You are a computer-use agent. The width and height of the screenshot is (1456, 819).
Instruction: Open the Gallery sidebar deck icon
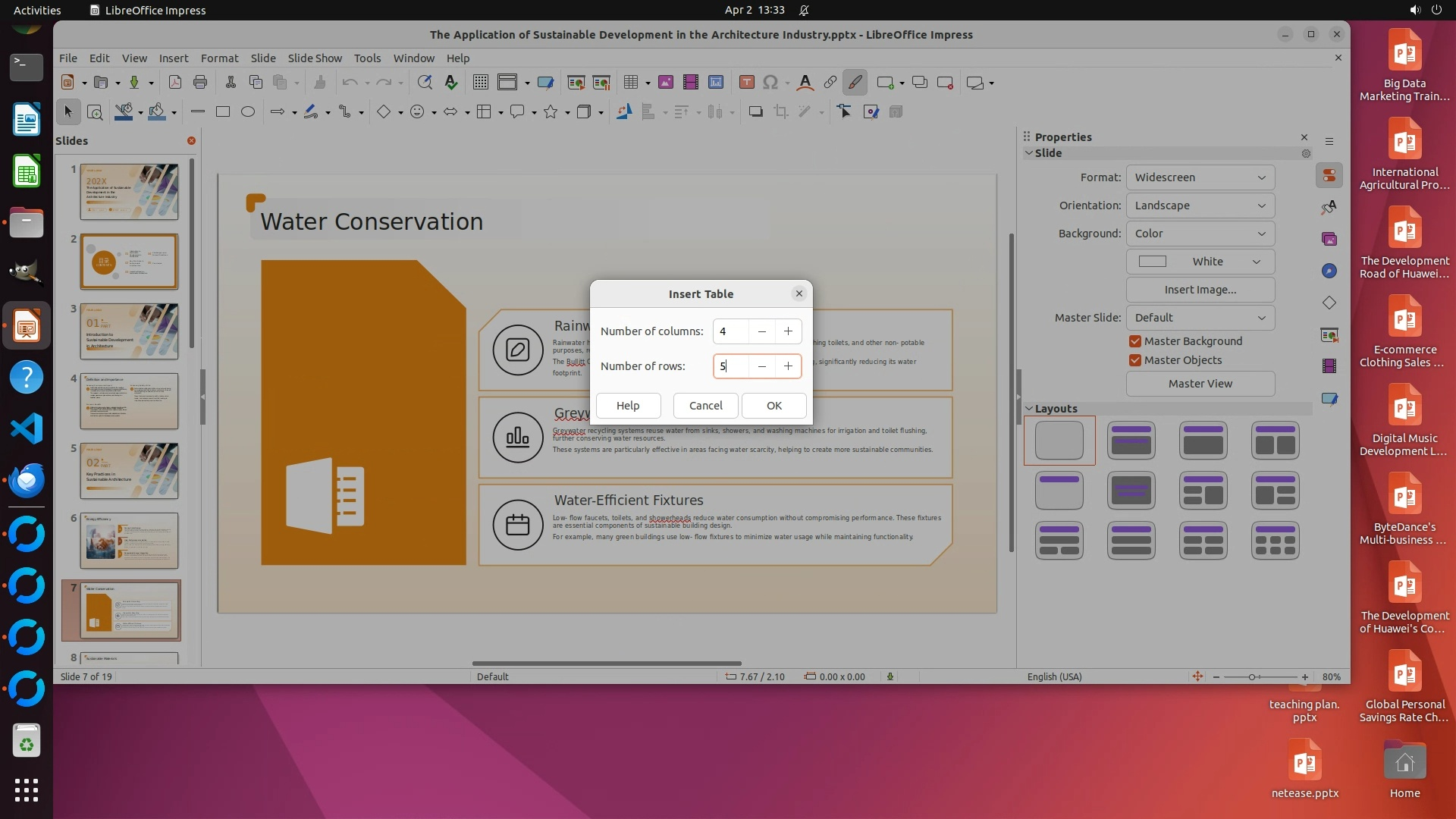pyautogui.click(x=1329, y=239)
